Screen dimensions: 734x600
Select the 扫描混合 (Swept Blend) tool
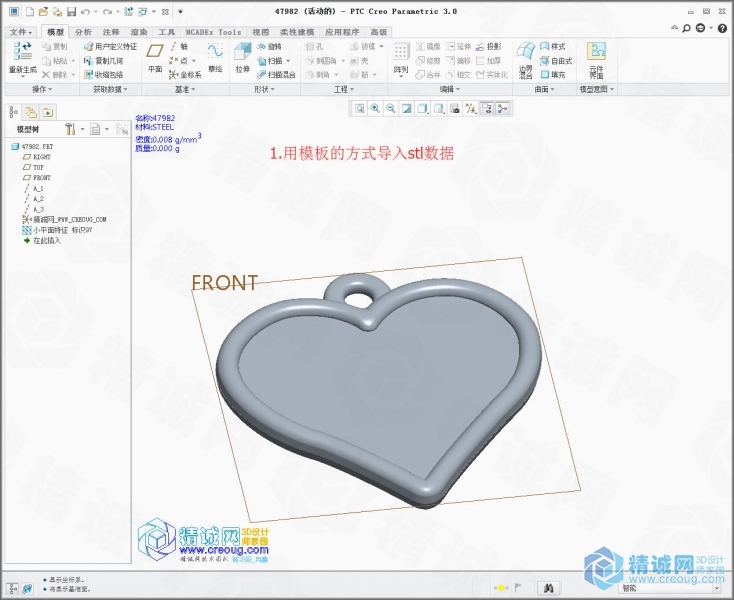[276, 74]
